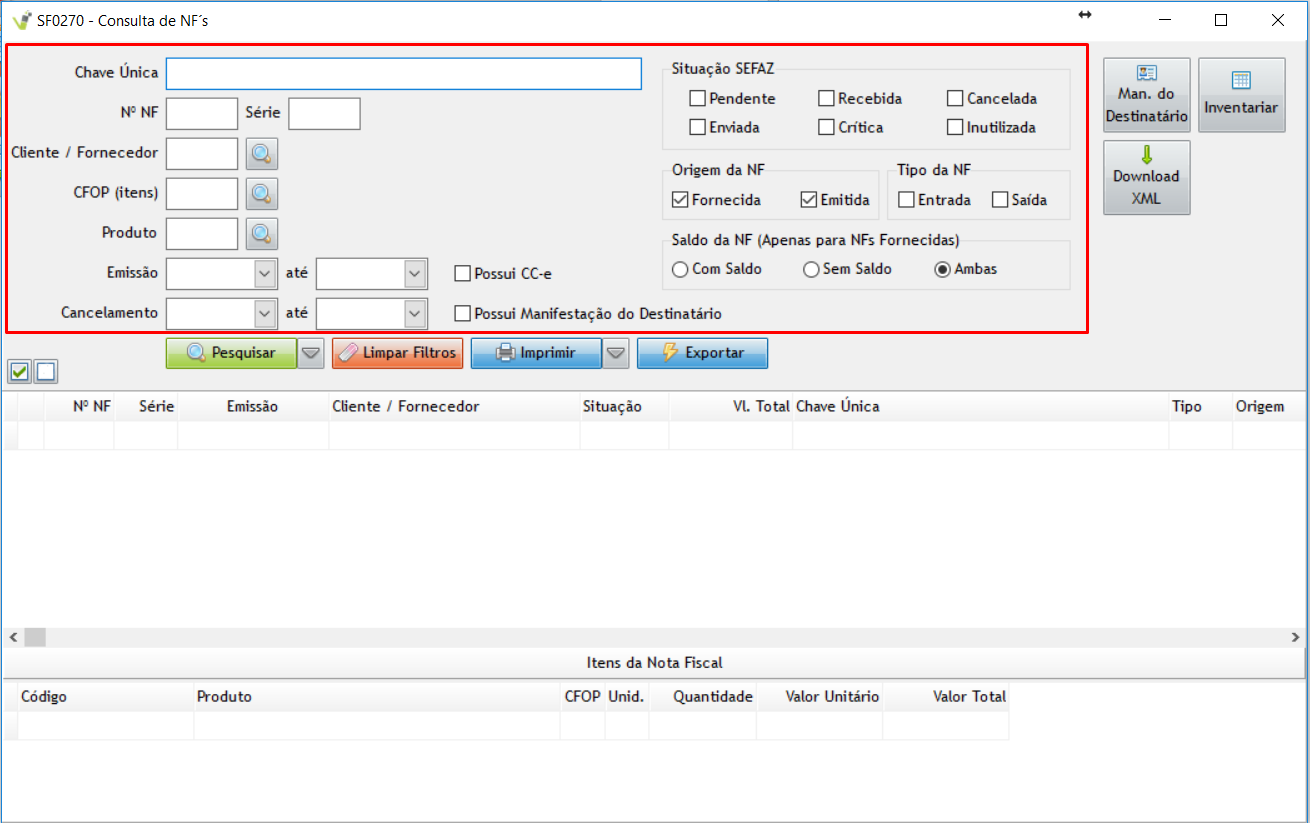Check the Enviada checkbox
Image resolution: width=1310 pixels, height=823 pixels.
(698, 127)
